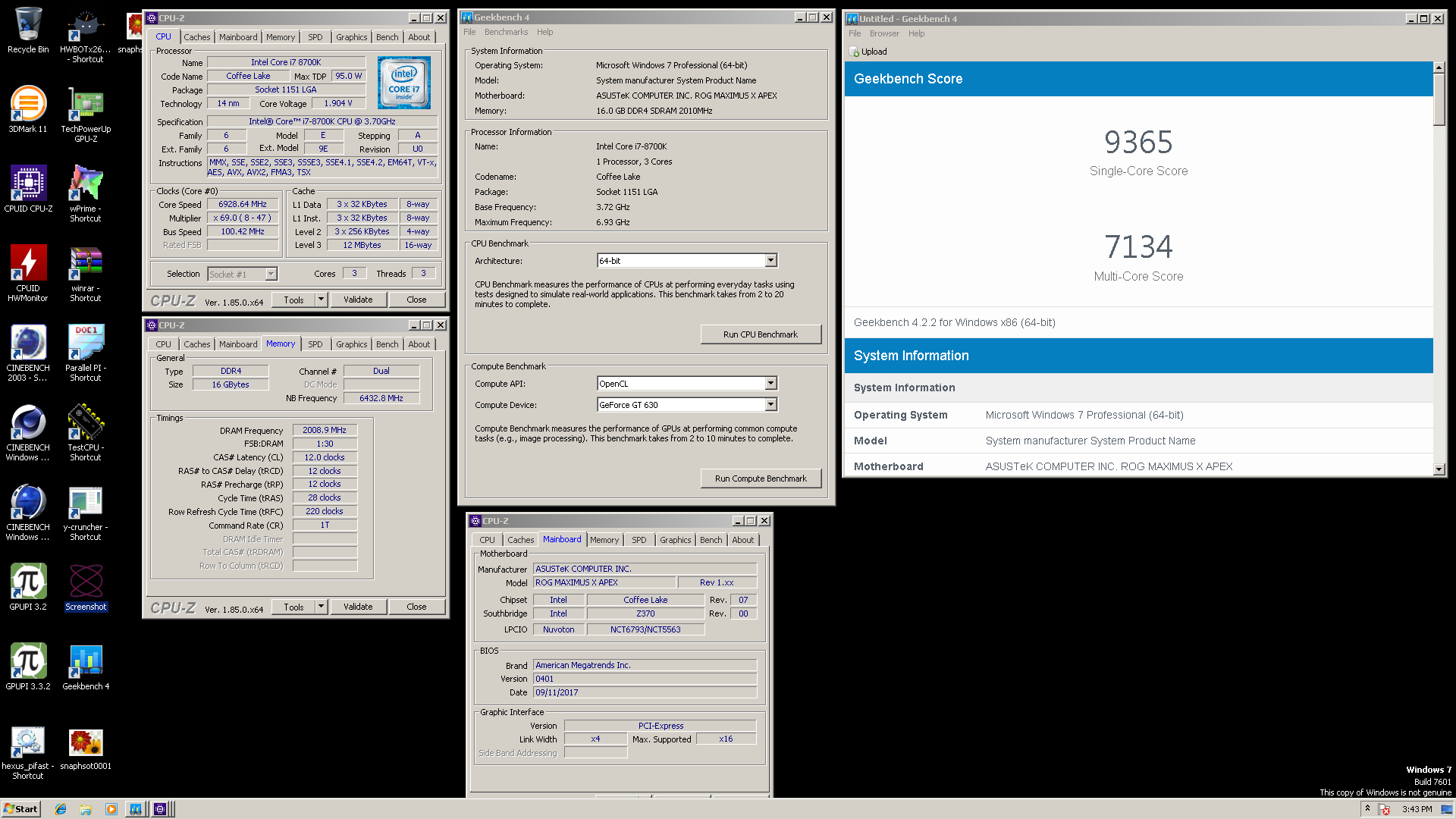Switch to Mainboard tab in top CPU-Z
Viewport: 1456px width, 819px height.
tap(238, 37)
